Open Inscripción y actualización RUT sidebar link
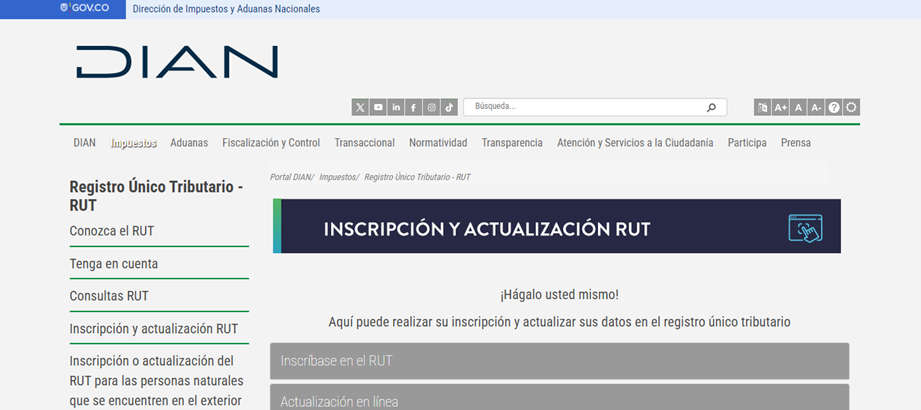Image resolution: width=921 pixels, height=410 pixels. click(x=154, y=329)
